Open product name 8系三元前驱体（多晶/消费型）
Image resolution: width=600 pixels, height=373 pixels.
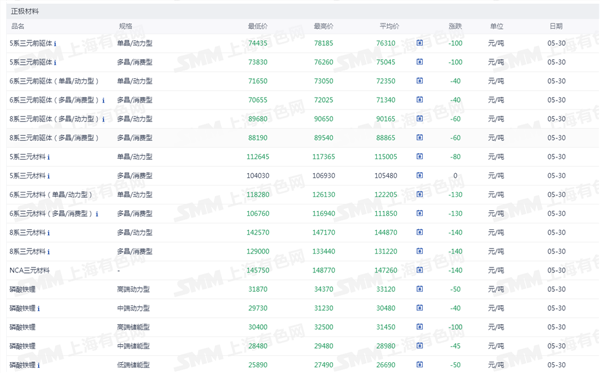(54, 138)
